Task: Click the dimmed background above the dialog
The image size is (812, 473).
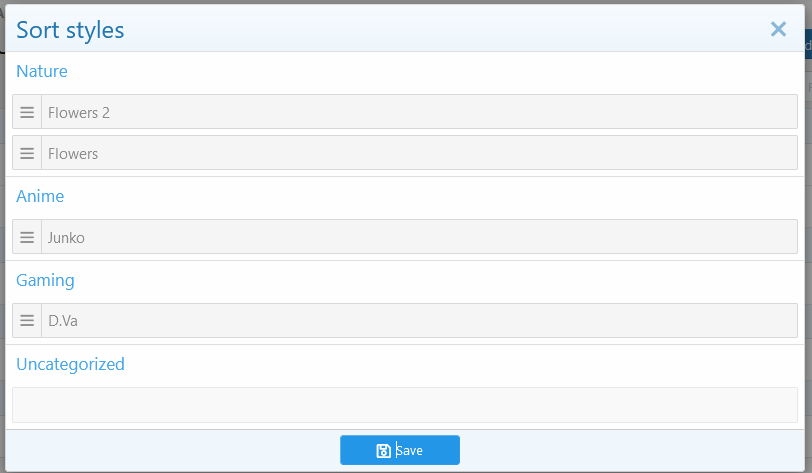Action: coord(404,2)
